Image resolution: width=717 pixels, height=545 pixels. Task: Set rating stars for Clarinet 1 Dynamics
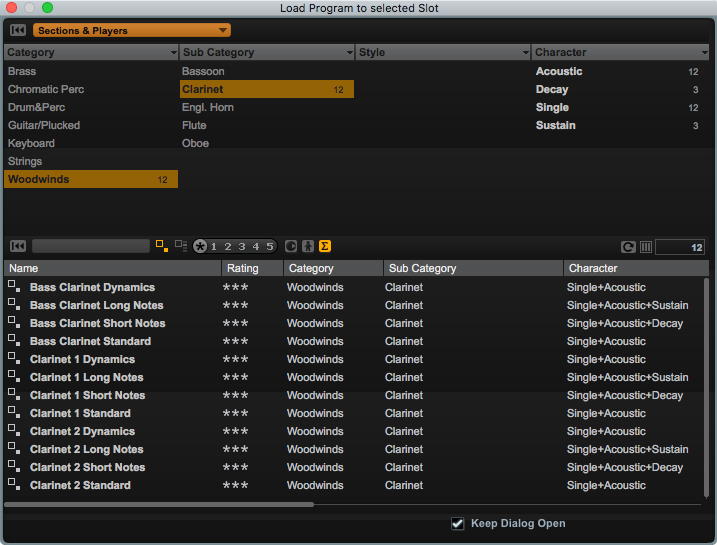click(x=235, y=359)
